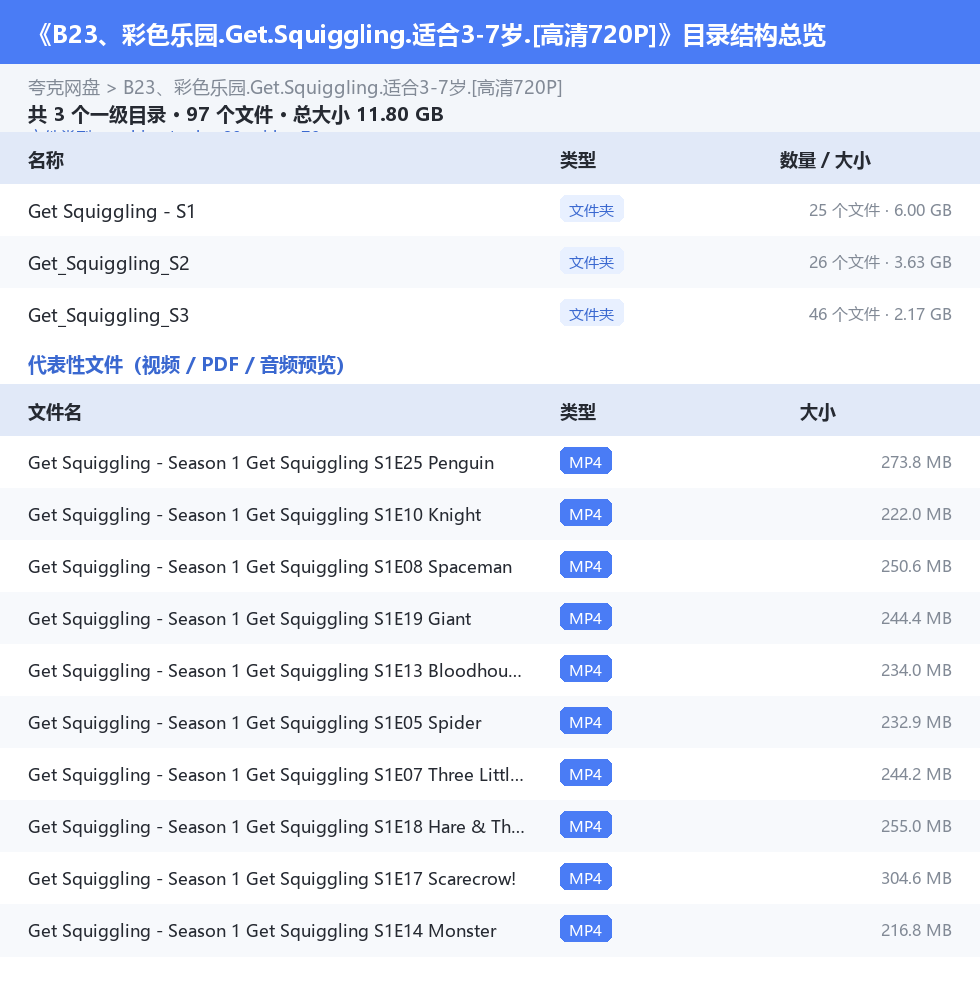Viewport: 980px width, 988px height.
Task: Click the 244.2 MB size value
Action: tap(916, 774)
